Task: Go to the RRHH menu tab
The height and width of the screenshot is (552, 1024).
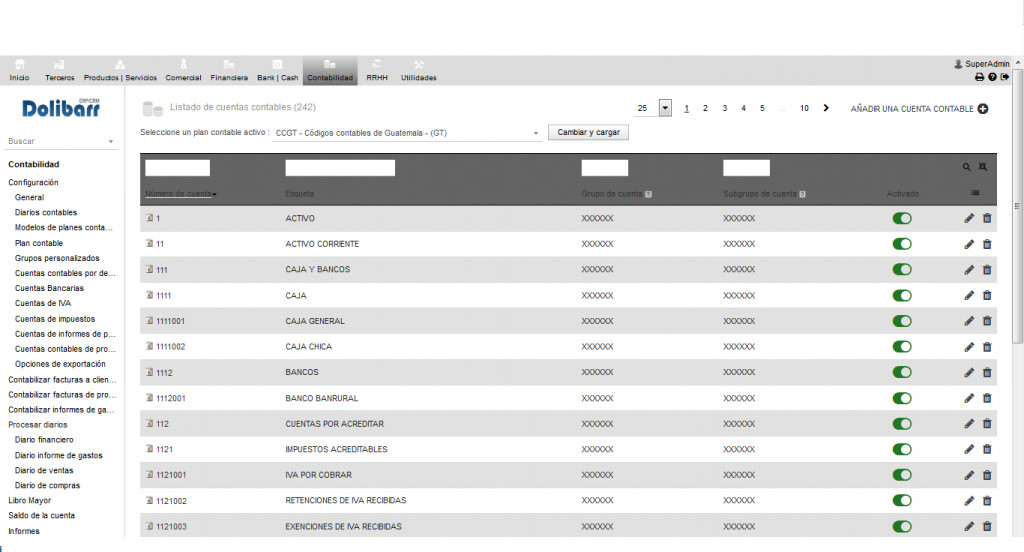Action: (x=377, y=70)
